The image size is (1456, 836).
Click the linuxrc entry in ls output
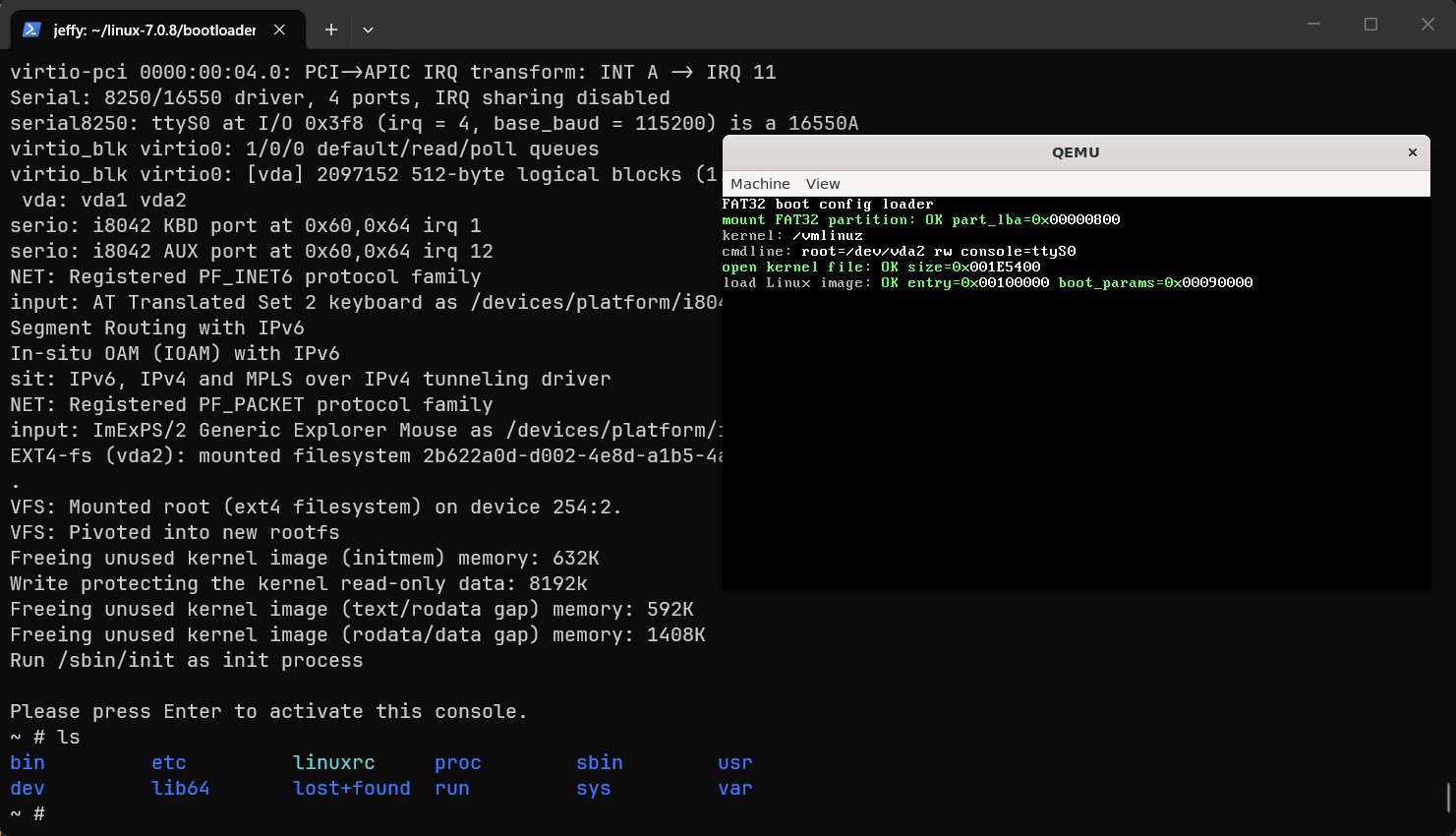(x=334, y=763)
